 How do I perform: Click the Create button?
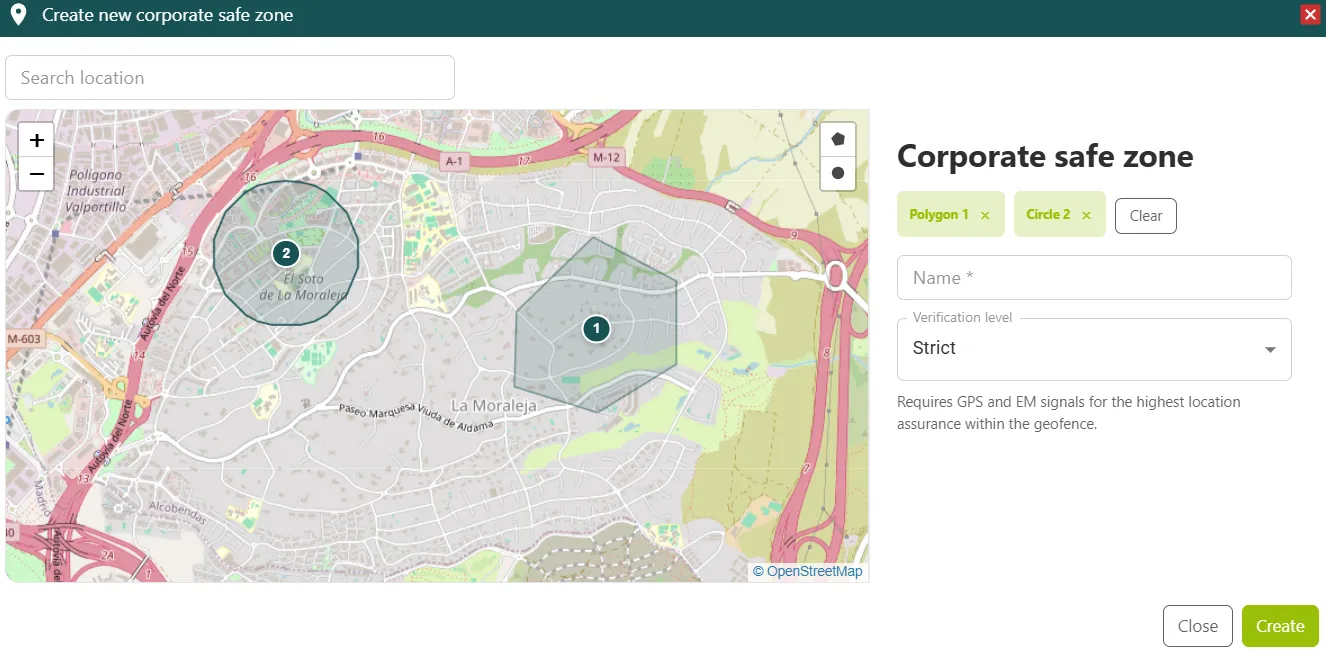1280,626
